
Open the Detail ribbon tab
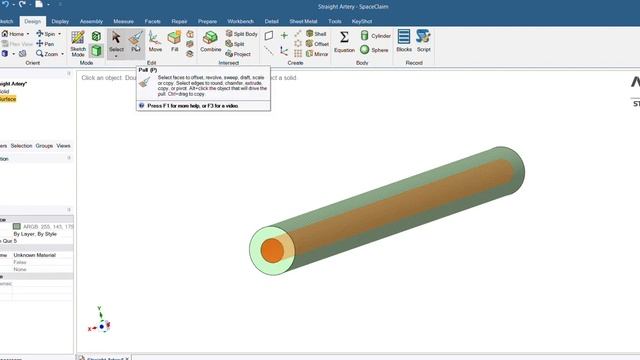click(271, 21)
